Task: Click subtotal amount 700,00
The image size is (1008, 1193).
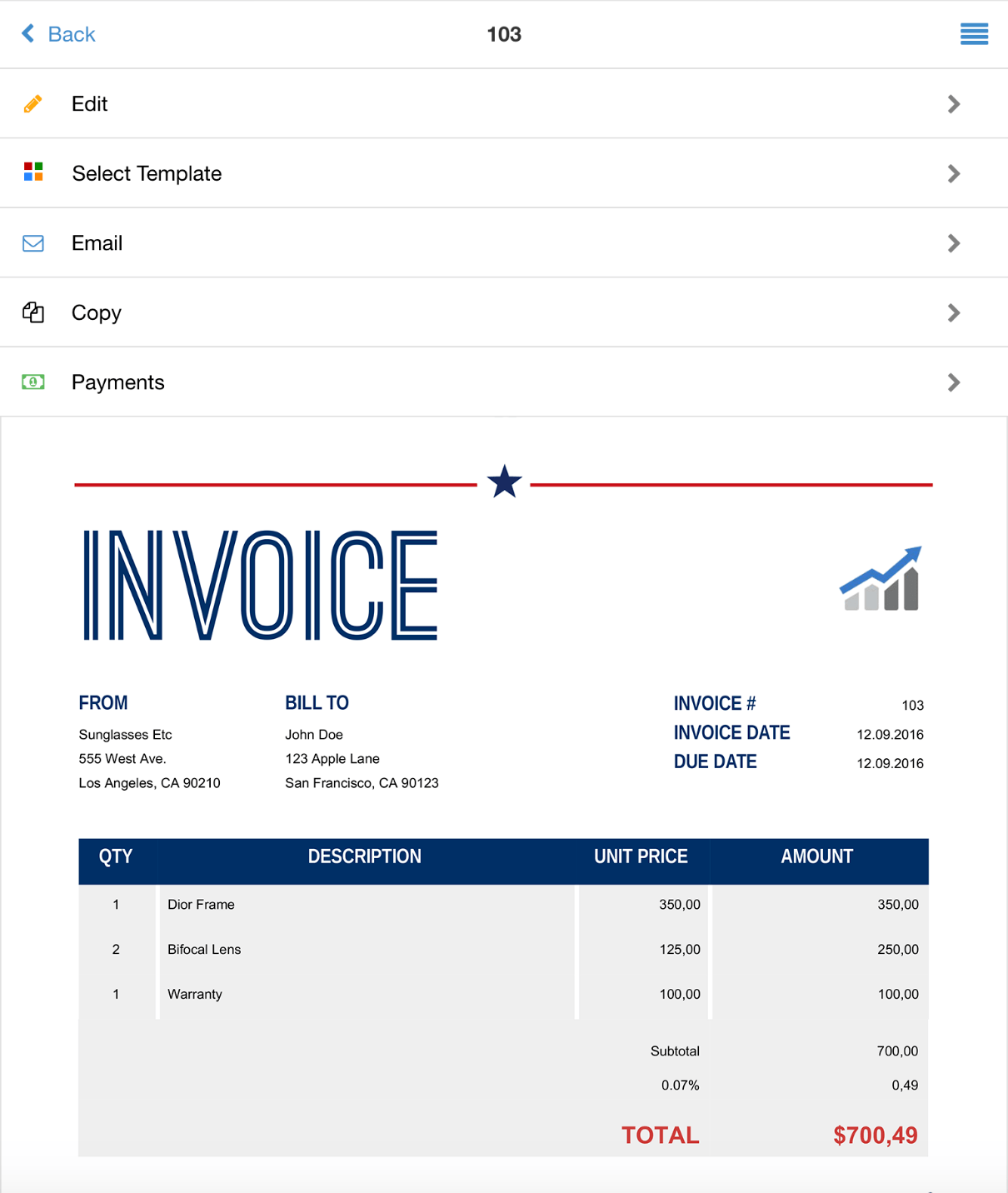Action: (897, 1051)
